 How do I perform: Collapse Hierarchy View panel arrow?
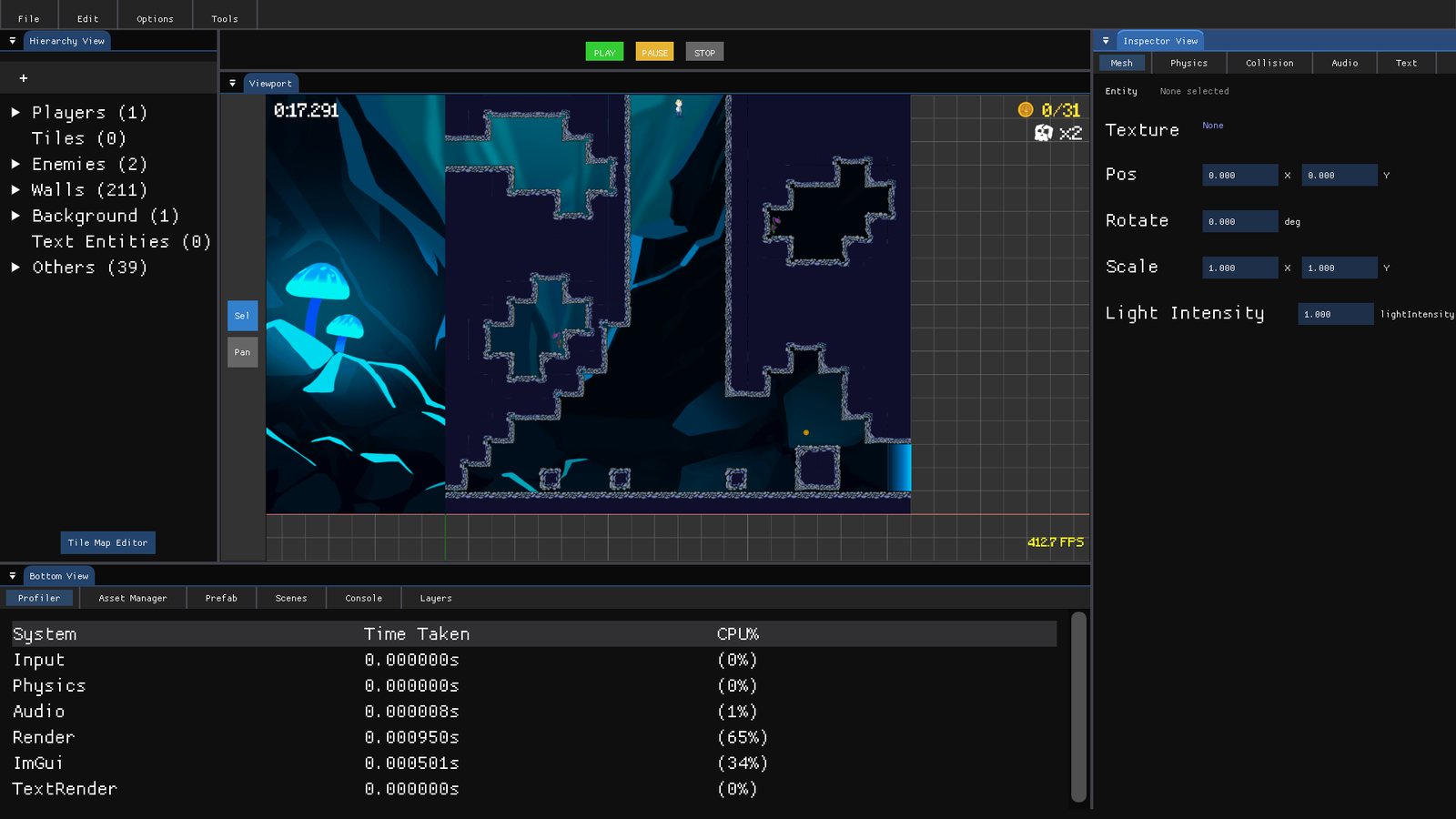pyautogui.click(x=13, y=41)
